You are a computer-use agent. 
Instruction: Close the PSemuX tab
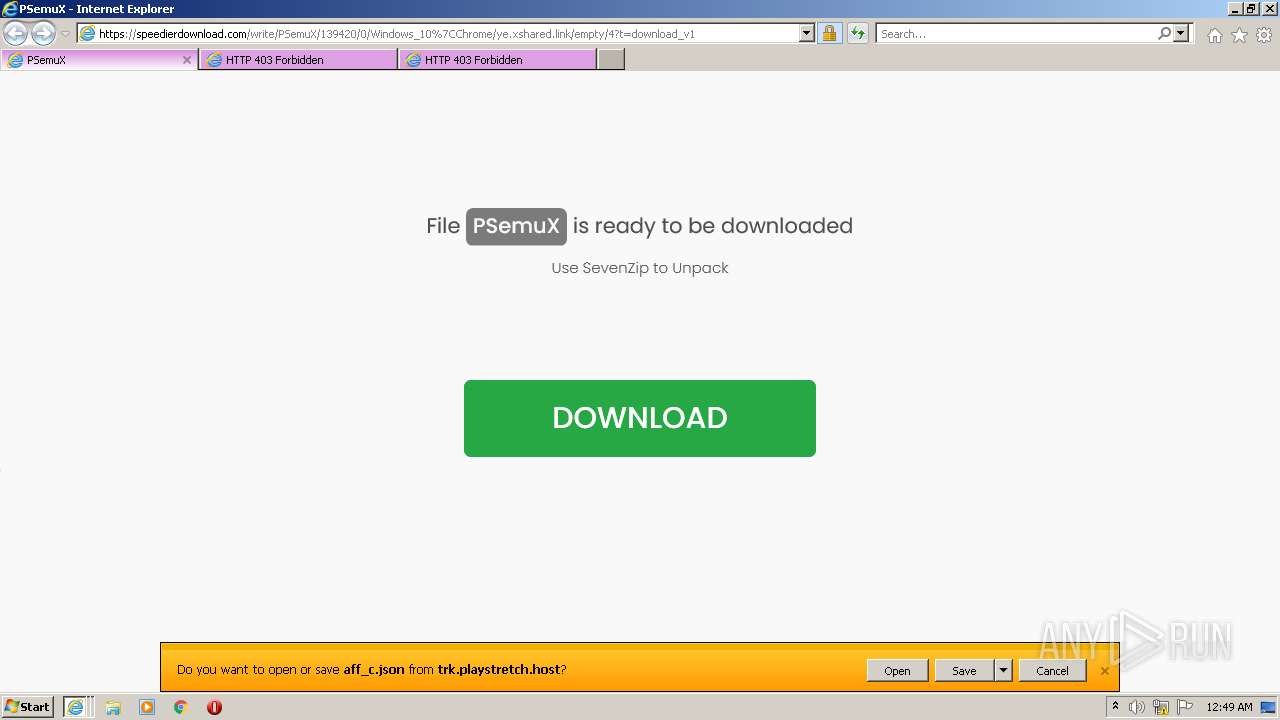tap(186, 60)
